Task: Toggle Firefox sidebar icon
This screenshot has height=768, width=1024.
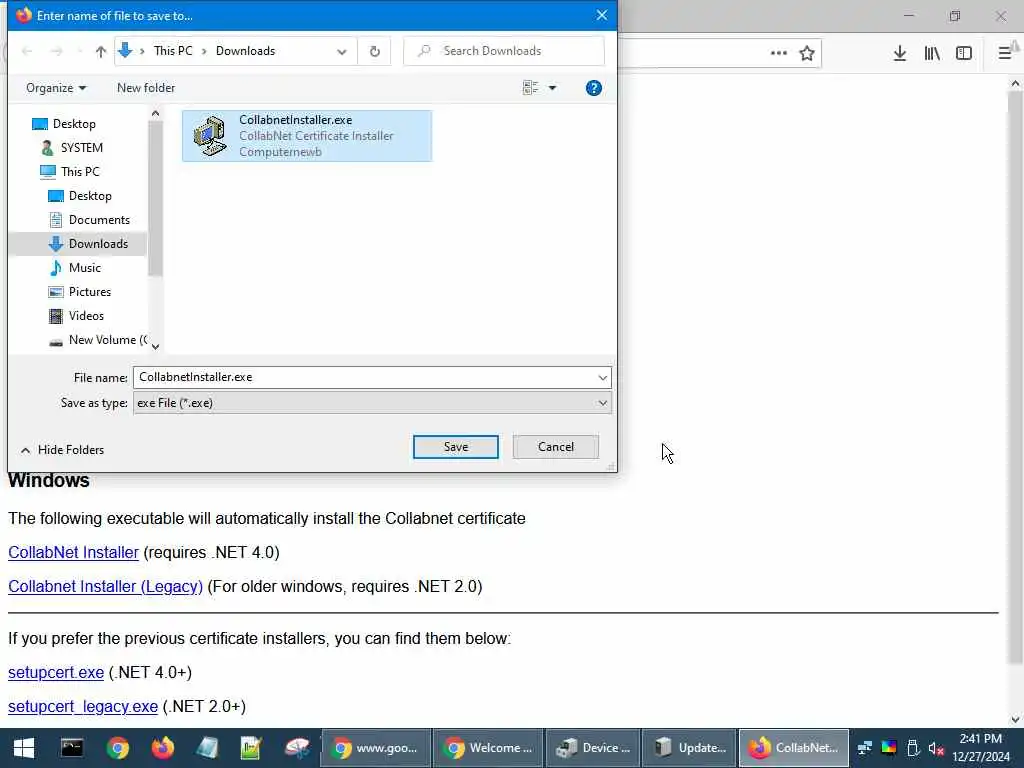Action: pos(964,54)
